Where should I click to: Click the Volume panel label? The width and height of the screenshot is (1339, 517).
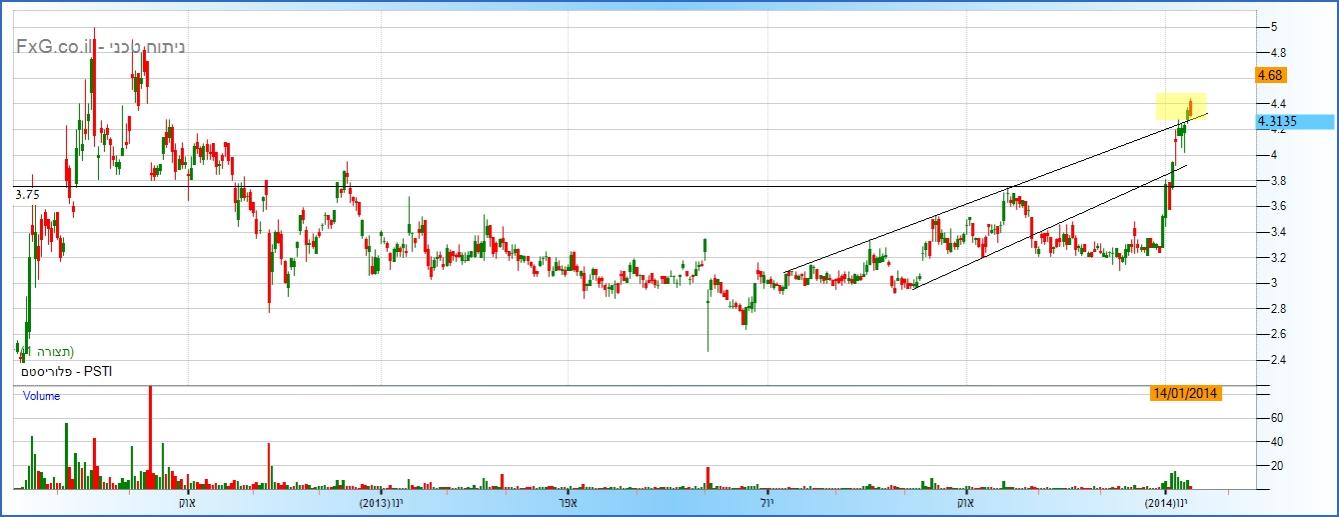tap(42, 396)
